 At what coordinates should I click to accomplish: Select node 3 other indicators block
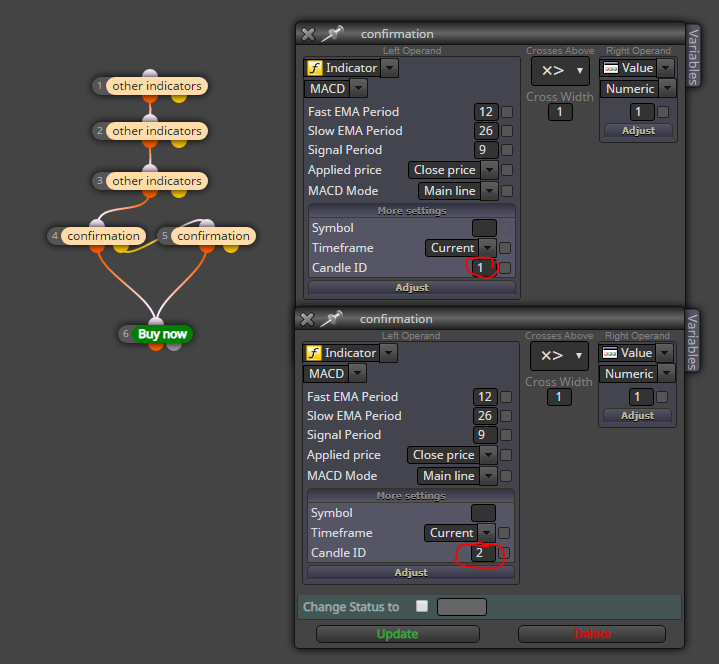157,181
